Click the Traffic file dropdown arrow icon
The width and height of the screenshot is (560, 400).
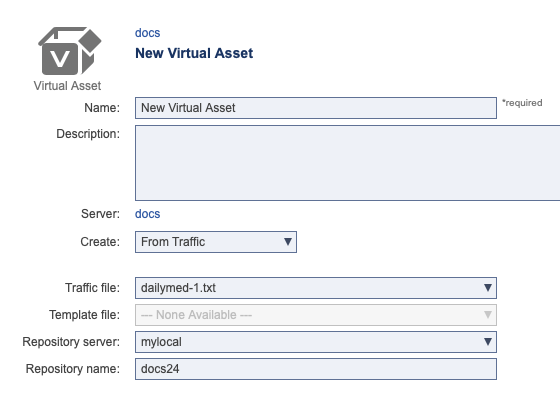488,288
